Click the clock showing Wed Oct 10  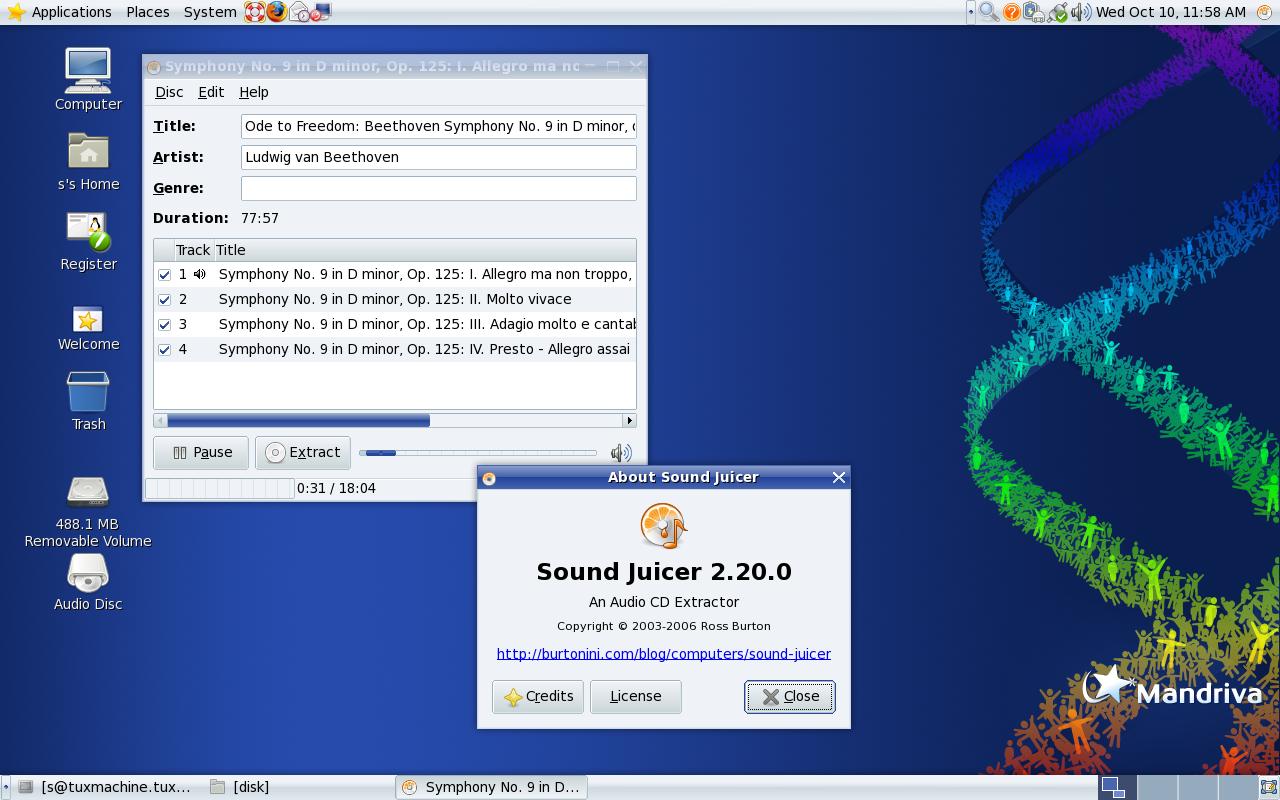tap(1171, 12)
